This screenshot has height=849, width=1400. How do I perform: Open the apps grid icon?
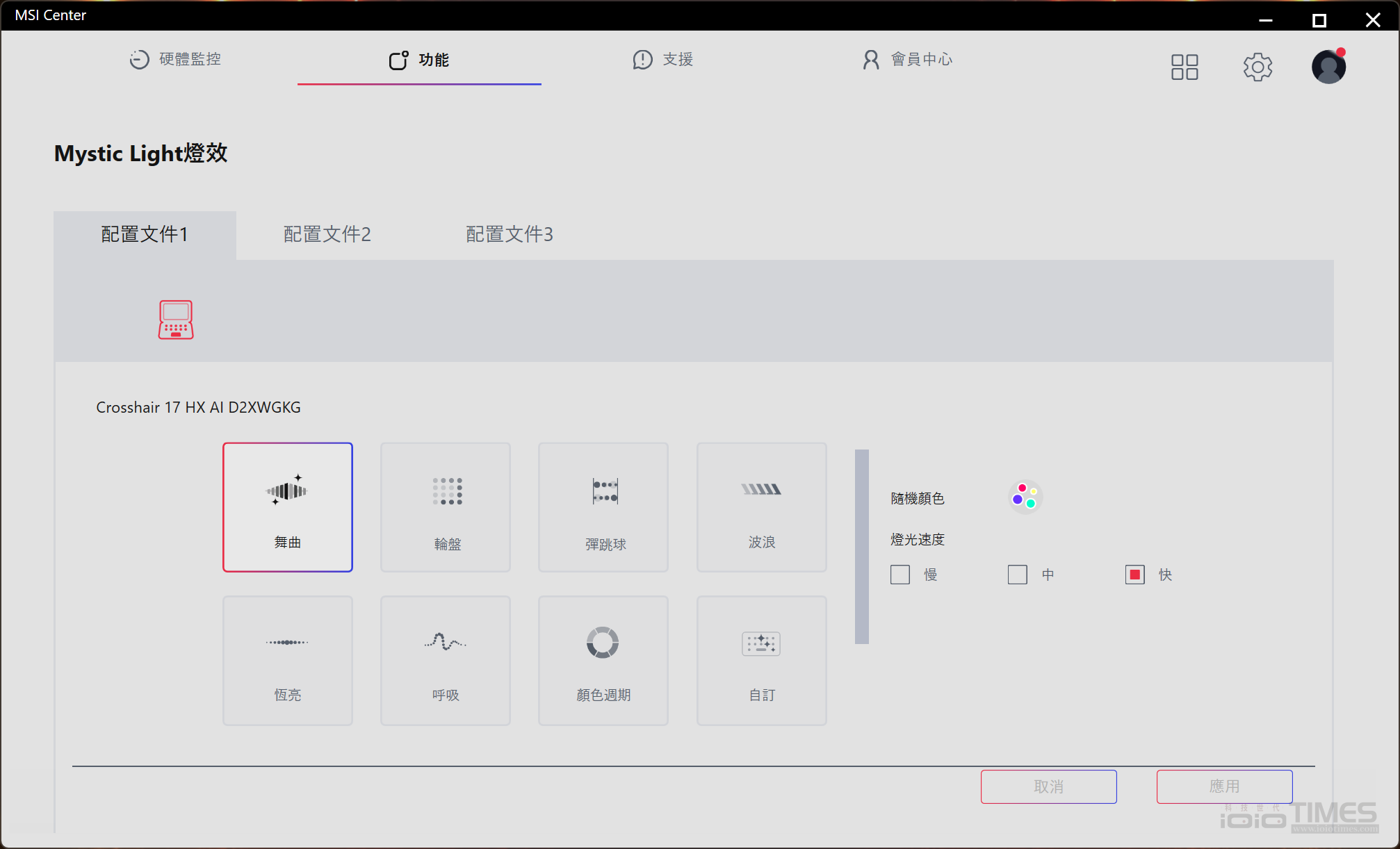[x=1185, y=67]
